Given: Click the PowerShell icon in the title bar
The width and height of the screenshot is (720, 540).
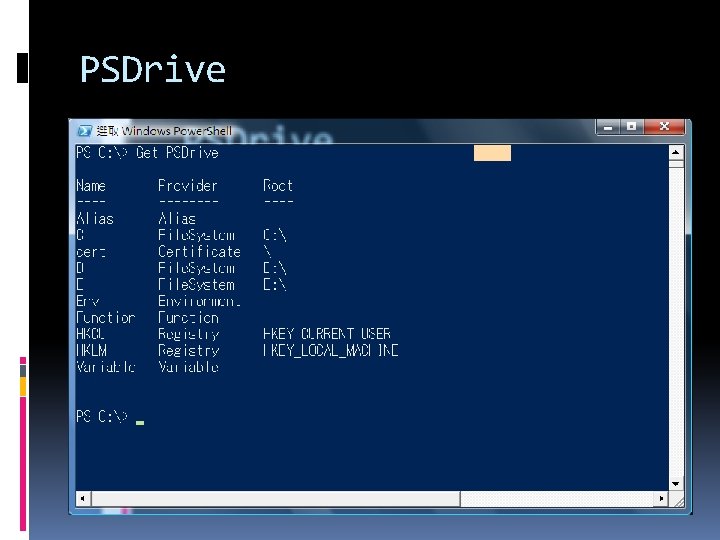Looking at the screenshot, I should 84,131.
